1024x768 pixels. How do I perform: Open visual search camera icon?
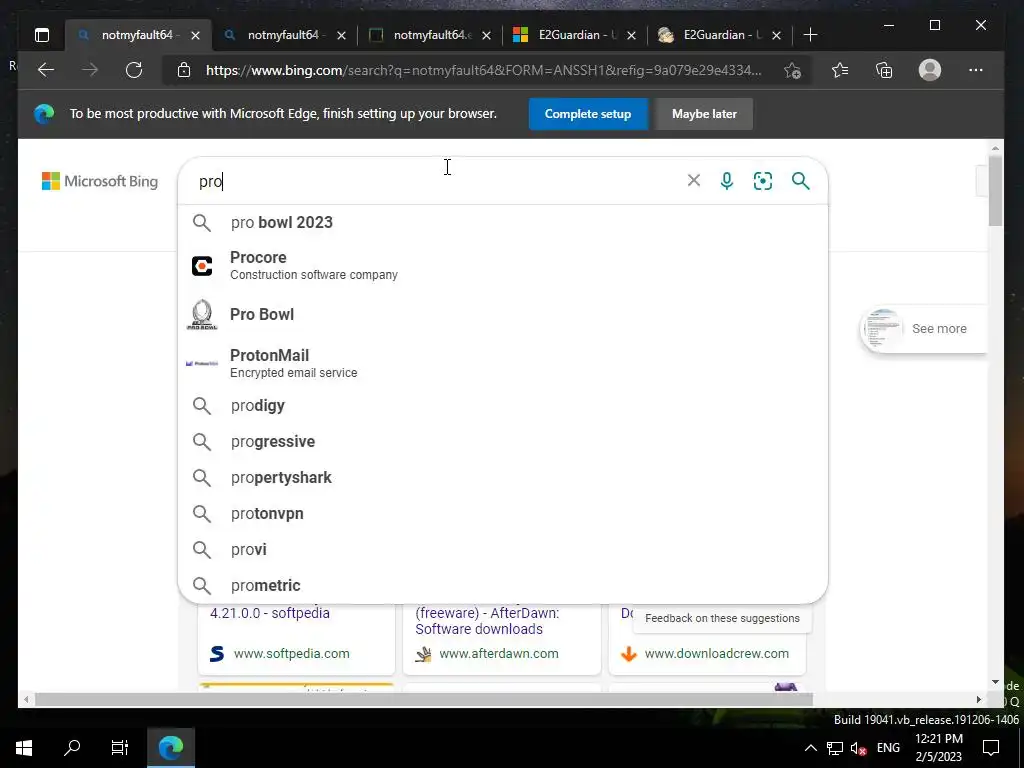point(763,181)
